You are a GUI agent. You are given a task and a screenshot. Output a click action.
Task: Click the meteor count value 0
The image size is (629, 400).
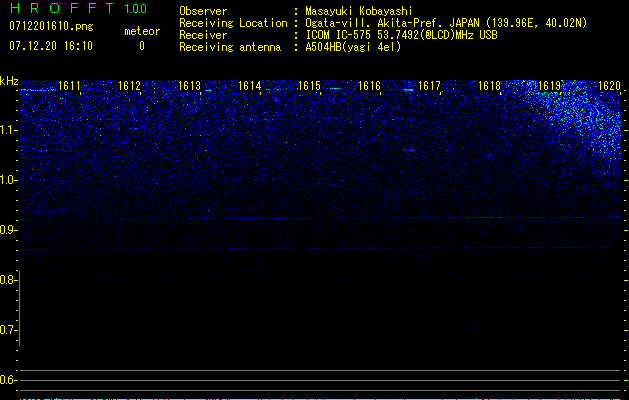142,46
